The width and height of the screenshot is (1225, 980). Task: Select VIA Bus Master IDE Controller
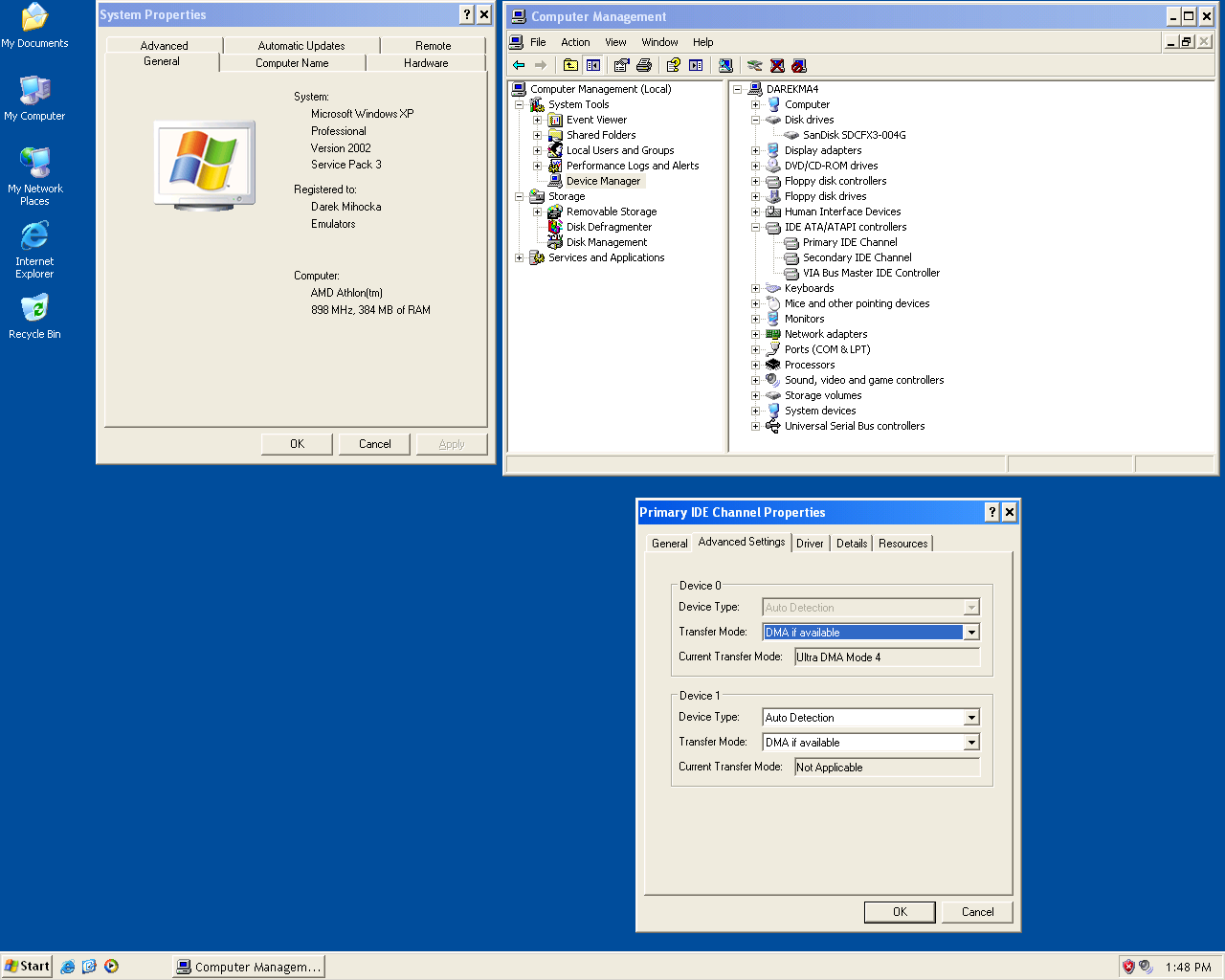pos(871,273)
